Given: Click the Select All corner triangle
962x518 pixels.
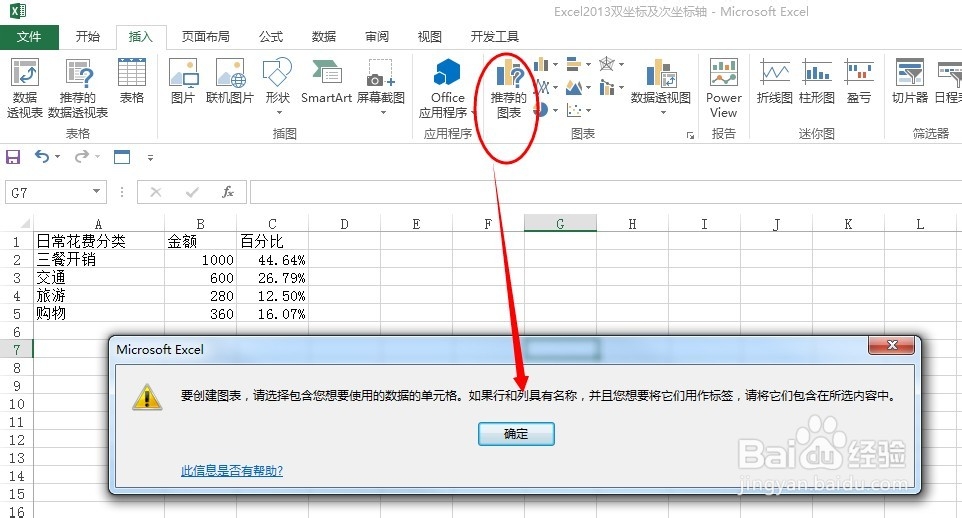Looking at the screenshot, I should click(25, 223).
